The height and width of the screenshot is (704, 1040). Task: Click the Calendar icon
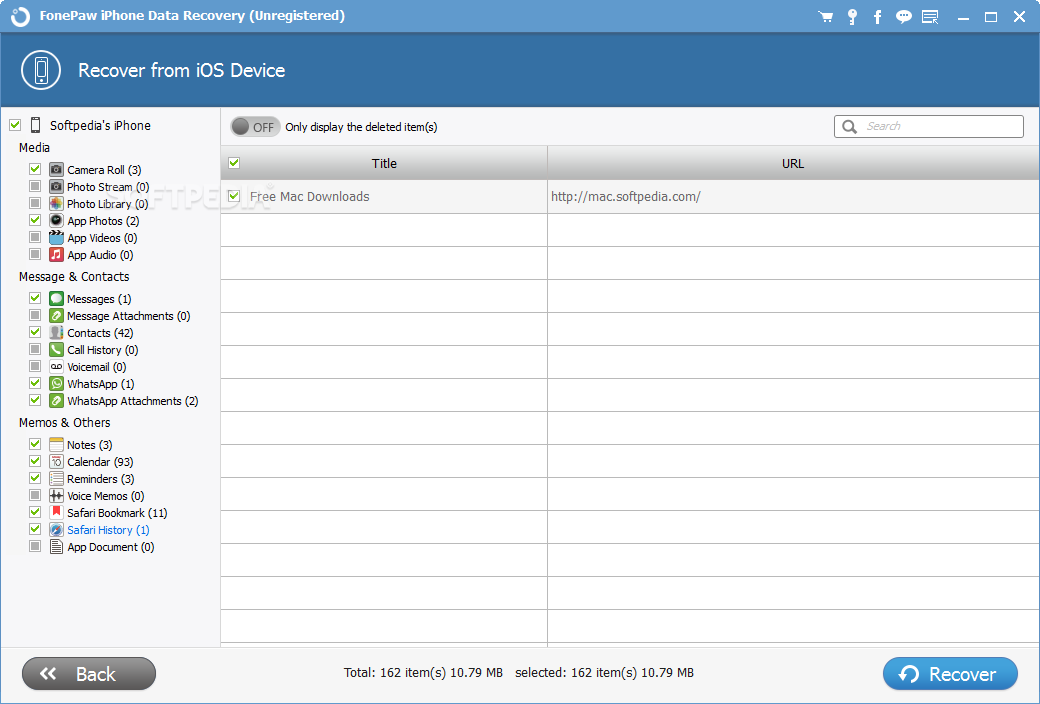56,462
